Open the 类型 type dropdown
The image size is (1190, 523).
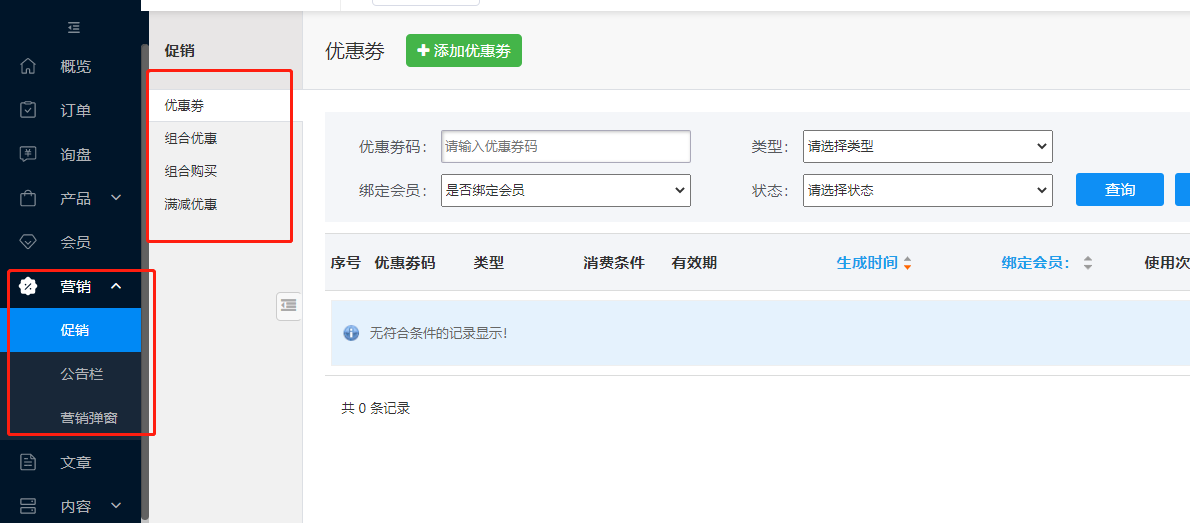coord(927,146)
